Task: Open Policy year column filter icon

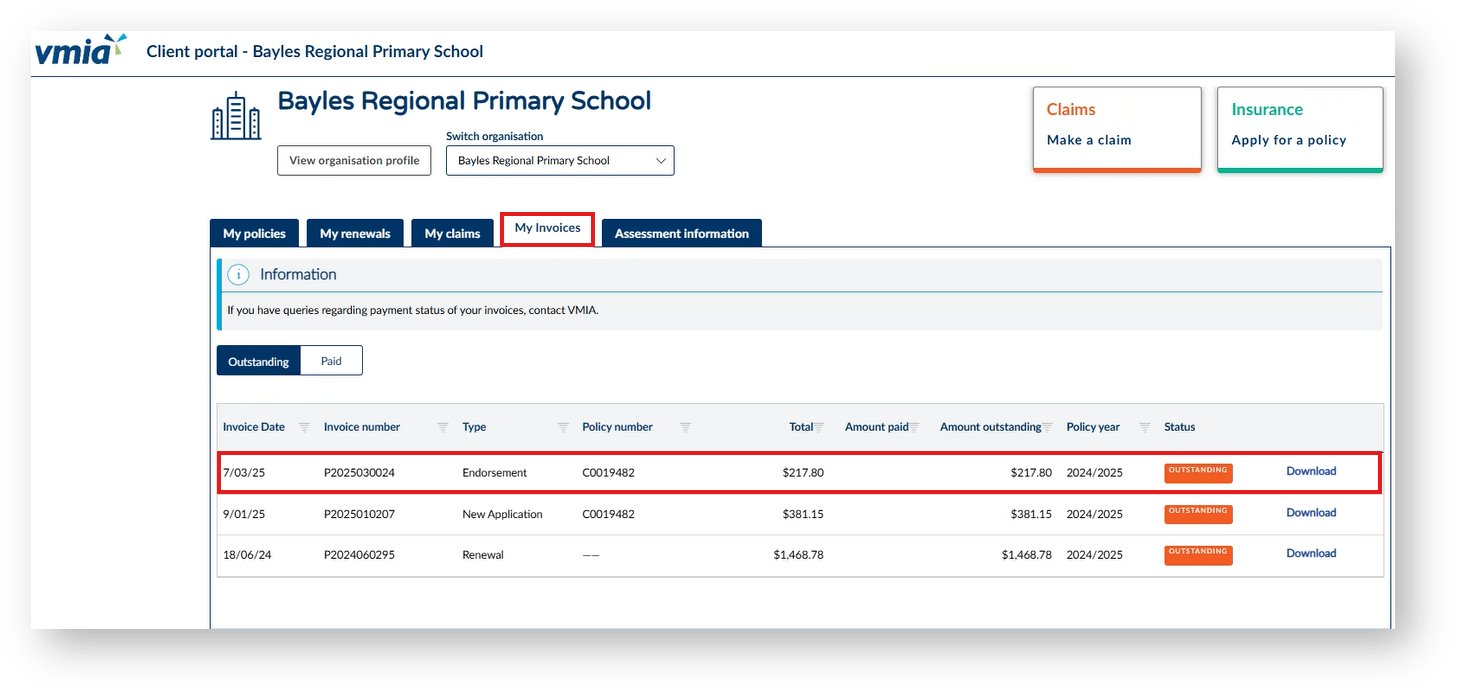Action: click(x=1145, y=427)
